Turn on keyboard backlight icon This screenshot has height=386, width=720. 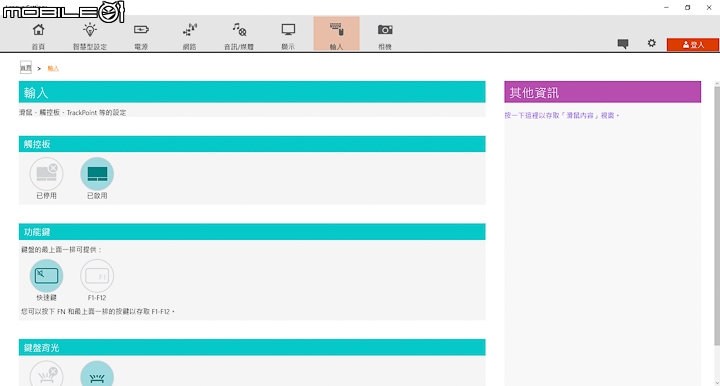[x=97, y=375]
